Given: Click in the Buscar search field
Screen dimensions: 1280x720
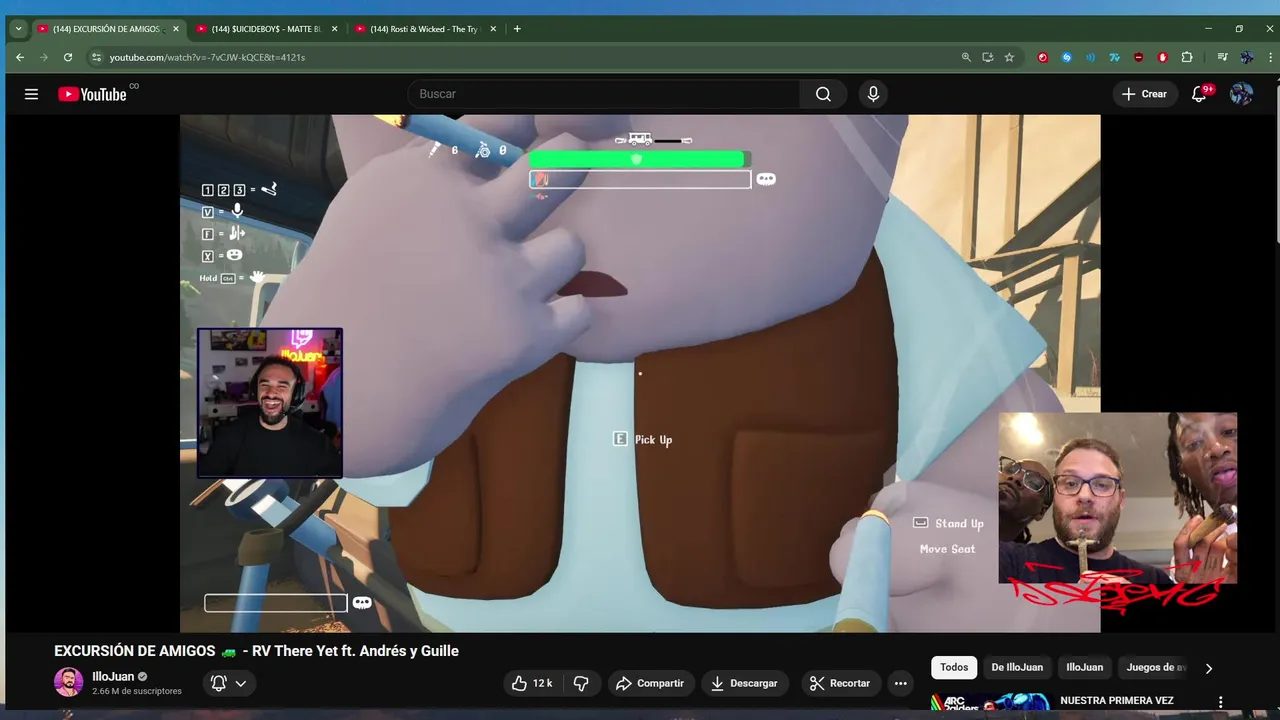Looking at the screenshot, I should (603, 94).
